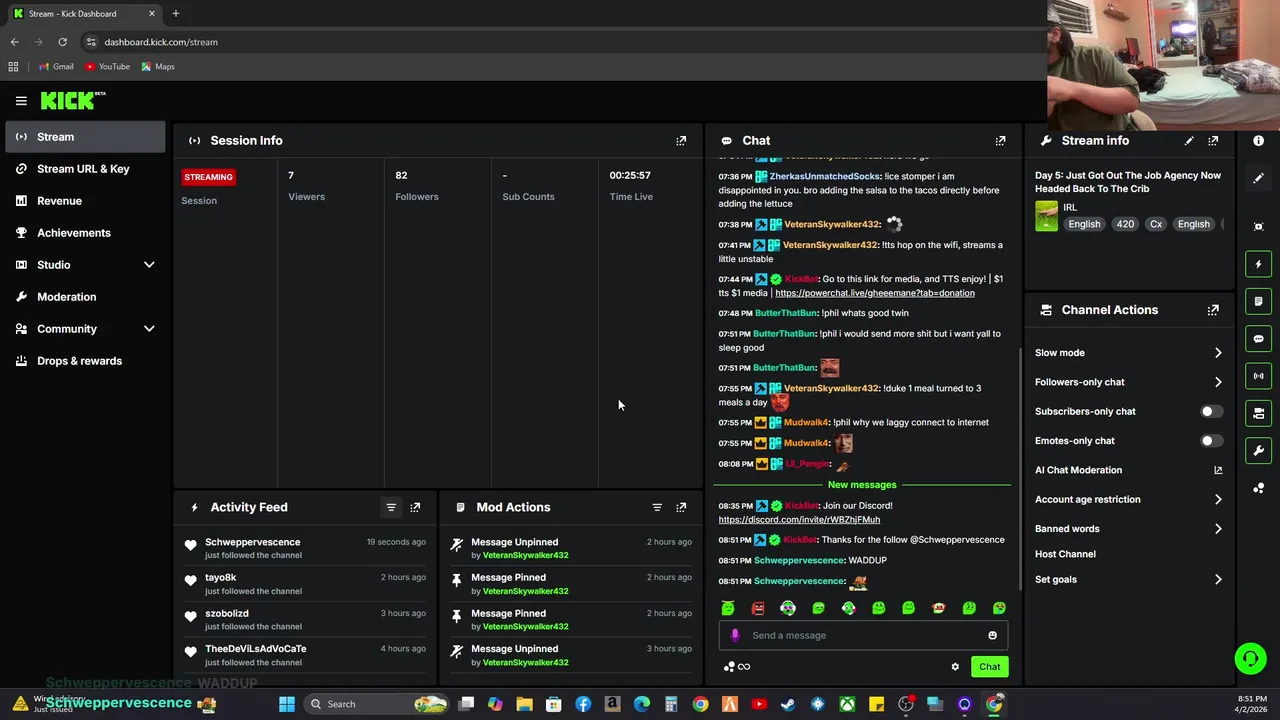Open the Moderation page

(85, 297)
